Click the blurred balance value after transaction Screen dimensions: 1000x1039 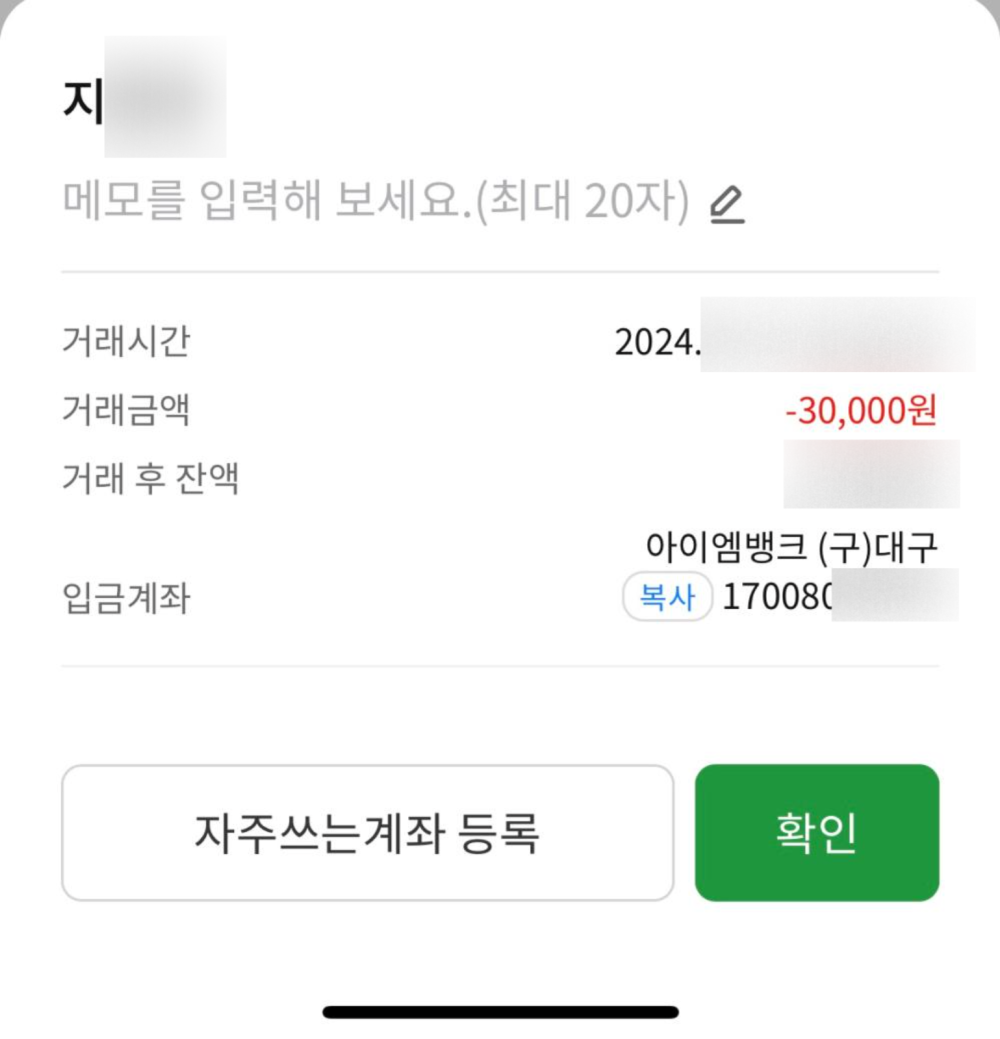click(871, 475)
